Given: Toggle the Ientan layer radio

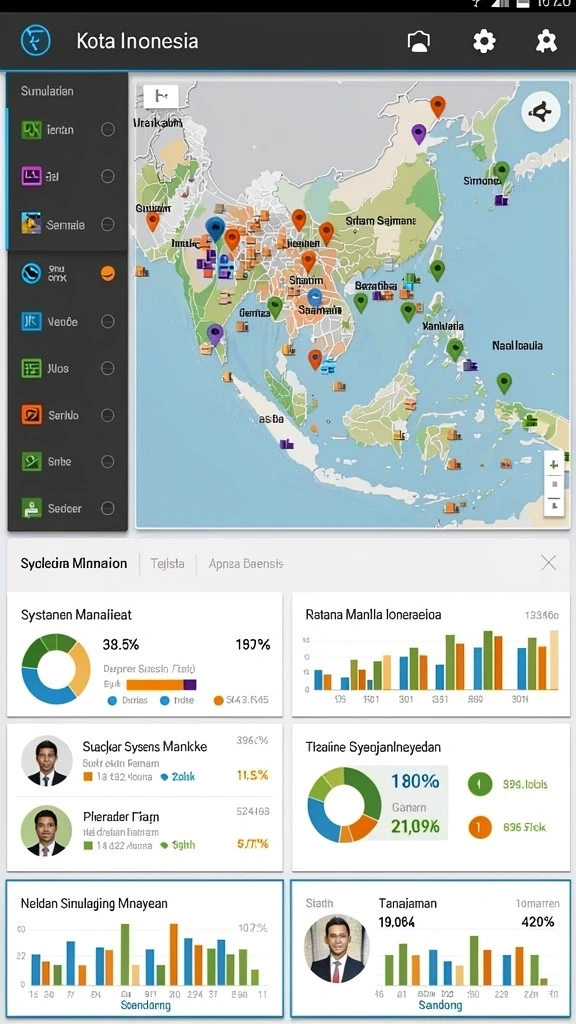Looking at the screenshot, I should [108, 129].
